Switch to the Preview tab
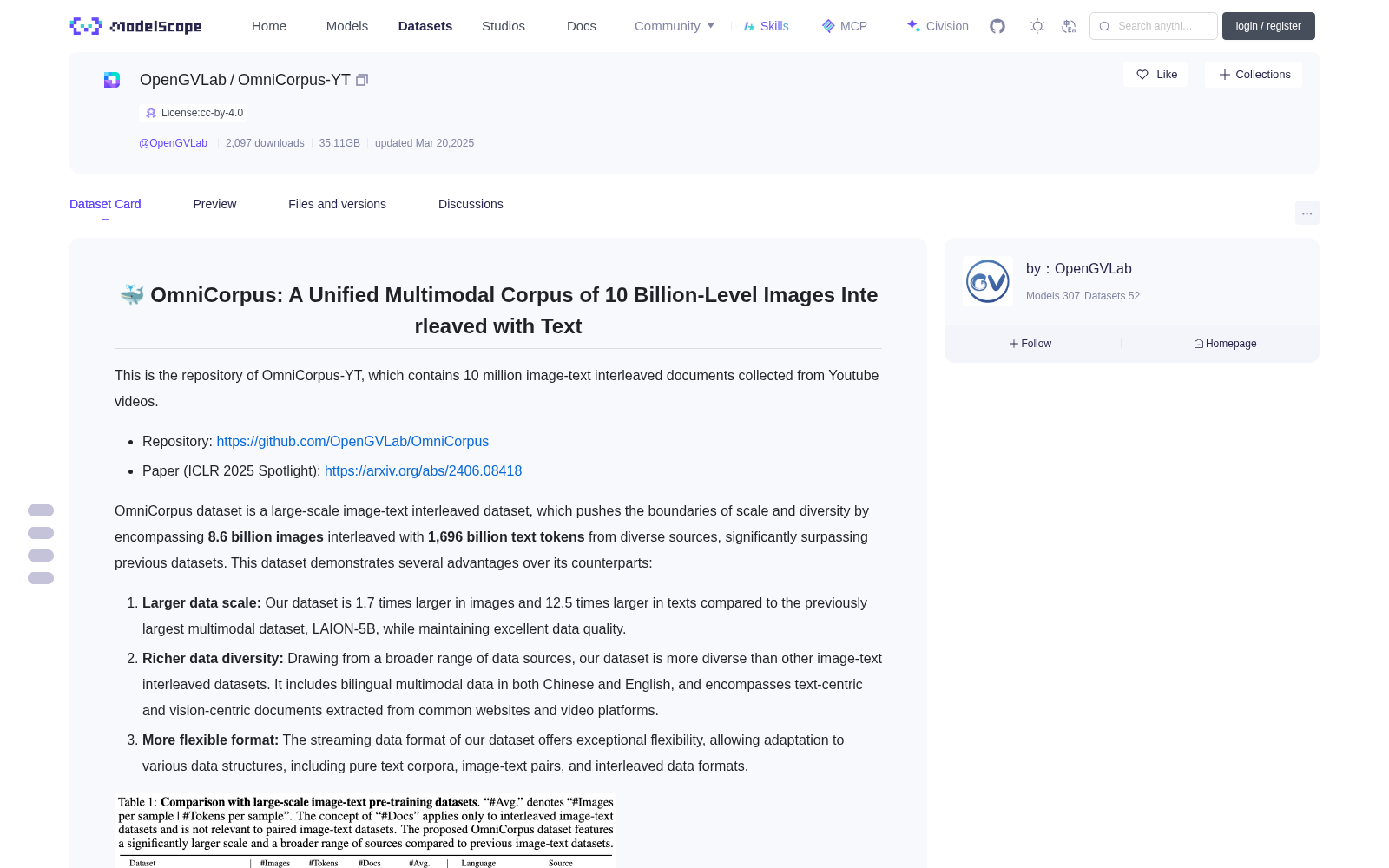1389x868 pixels. (x=214, y=204)
